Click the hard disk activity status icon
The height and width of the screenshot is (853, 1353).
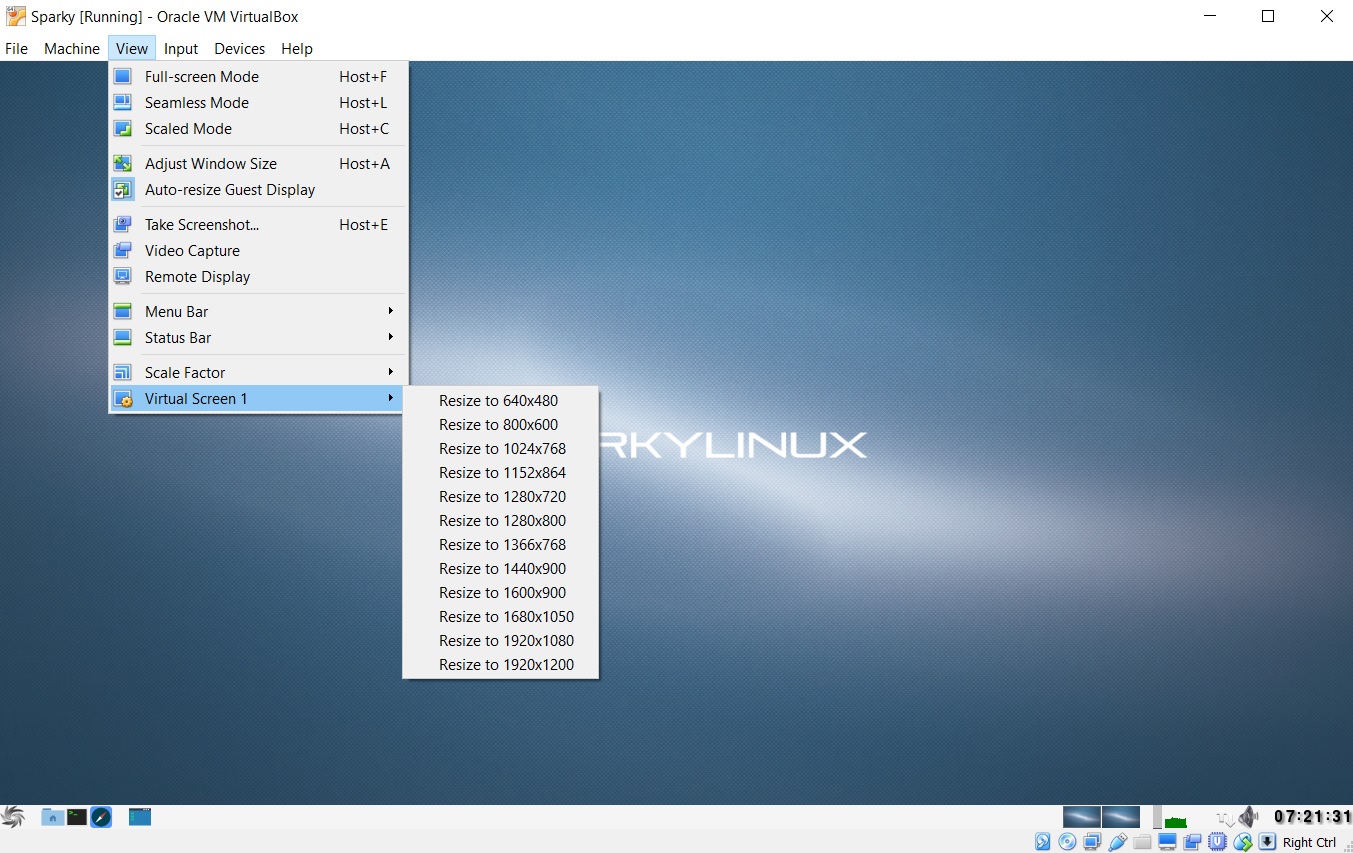click(x=1042, y=842)
